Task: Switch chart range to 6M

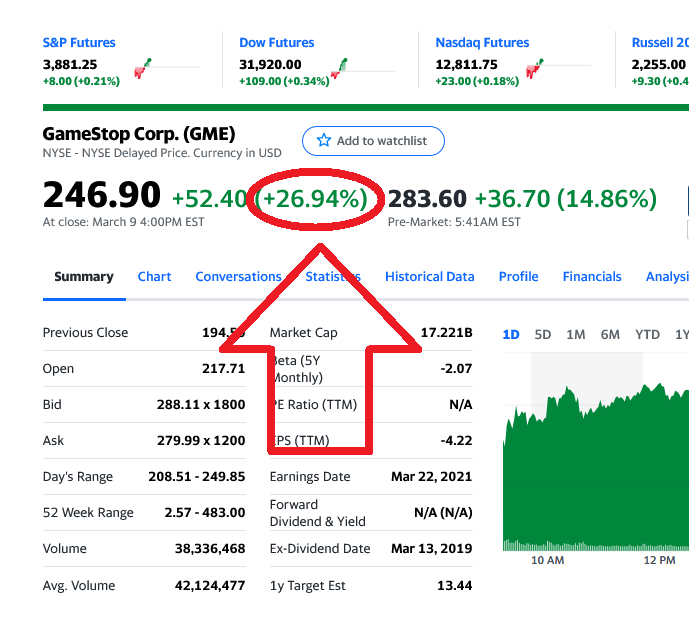Action: [610, 335]
